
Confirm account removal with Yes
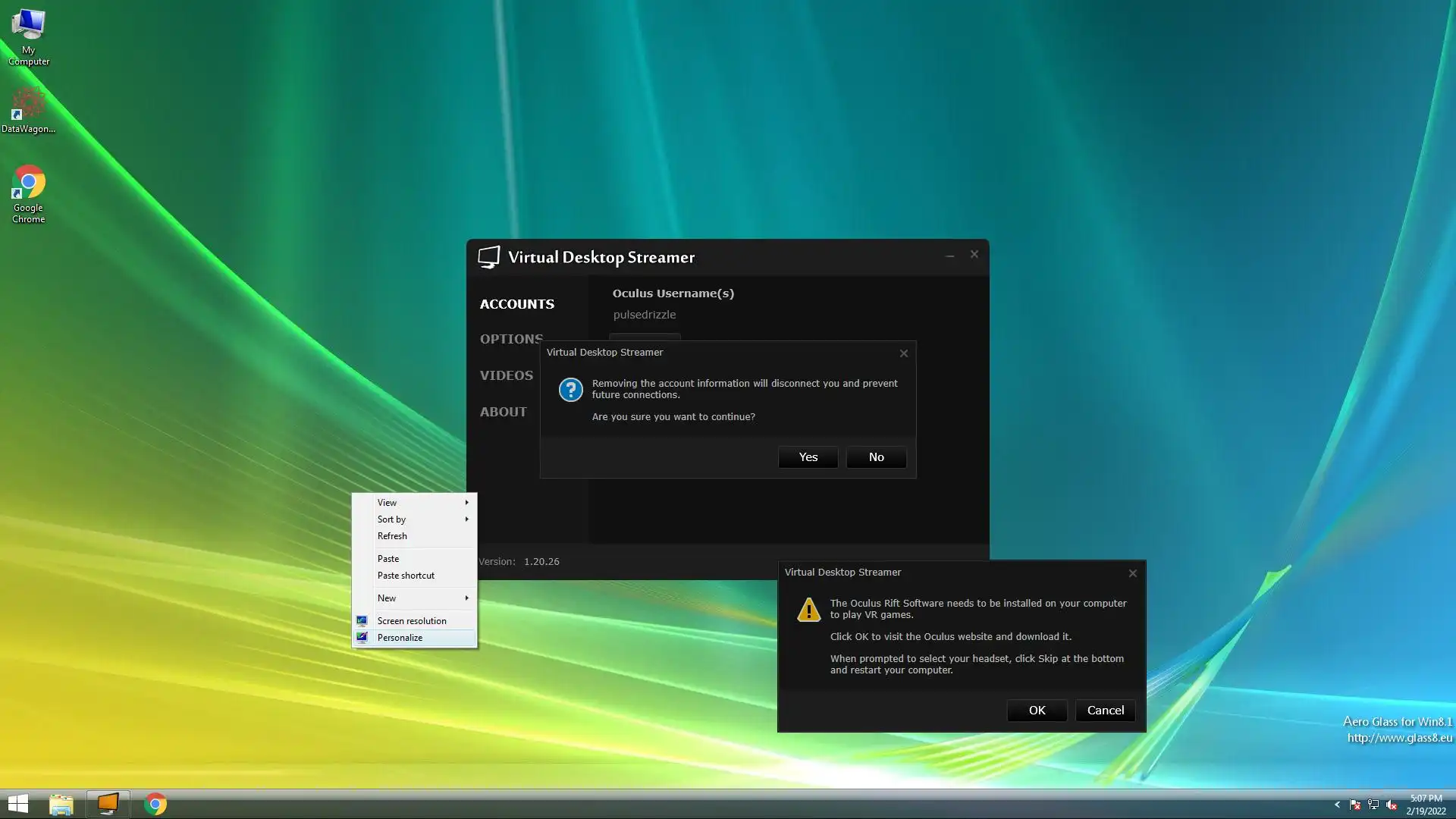(808, 457)
